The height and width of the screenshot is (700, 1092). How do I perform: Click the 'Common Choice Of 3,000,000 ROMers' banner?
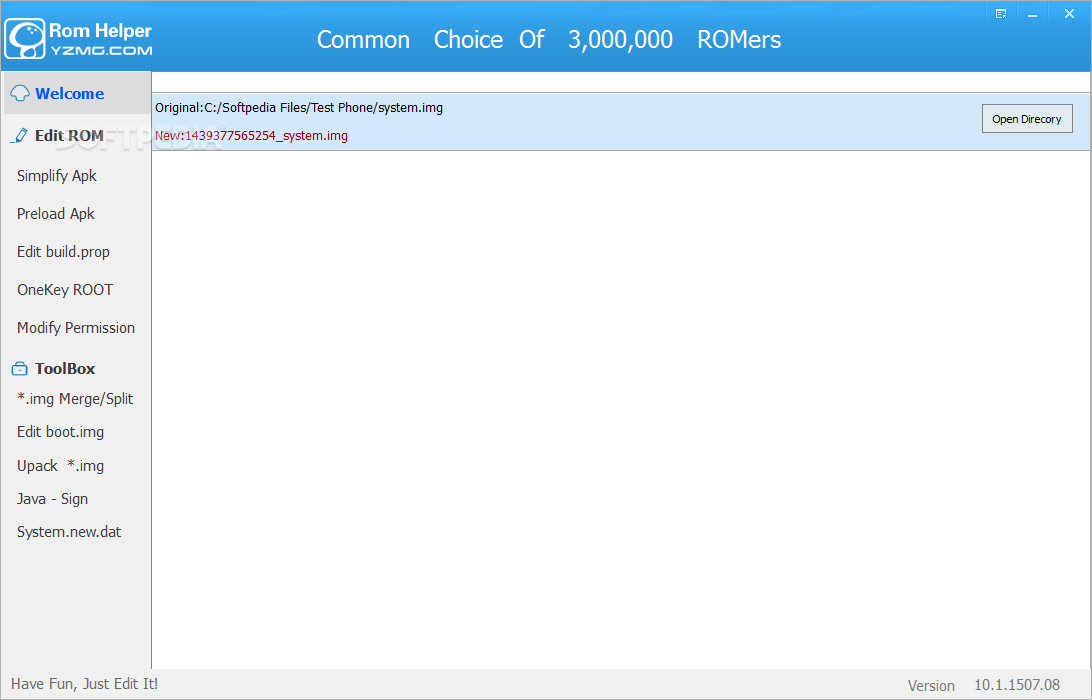pyautogui.click(x=549, y=40)
